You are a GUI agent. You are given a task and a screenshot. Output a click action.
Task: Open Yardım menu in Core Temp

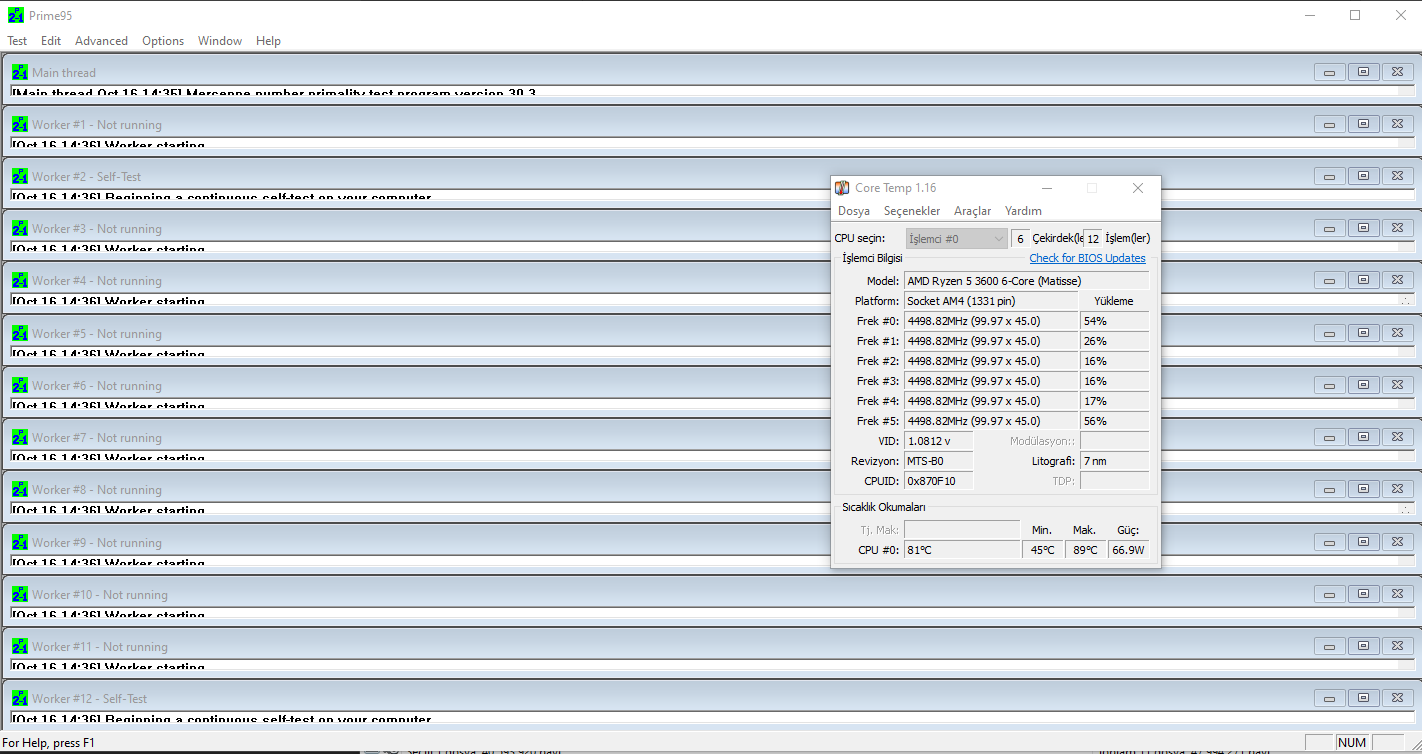tap(1023, 211)
